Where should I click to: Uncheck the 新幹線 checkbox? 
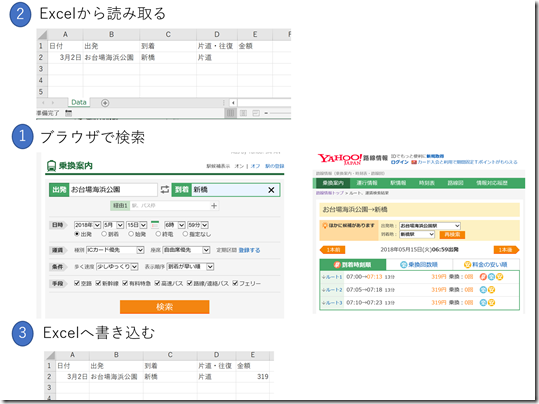(98, 283)
